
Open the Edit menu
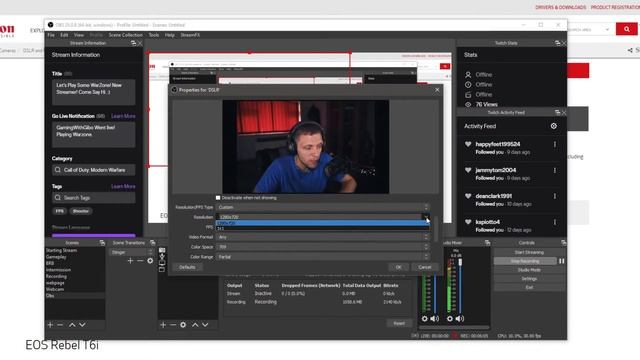click(64, 35)
